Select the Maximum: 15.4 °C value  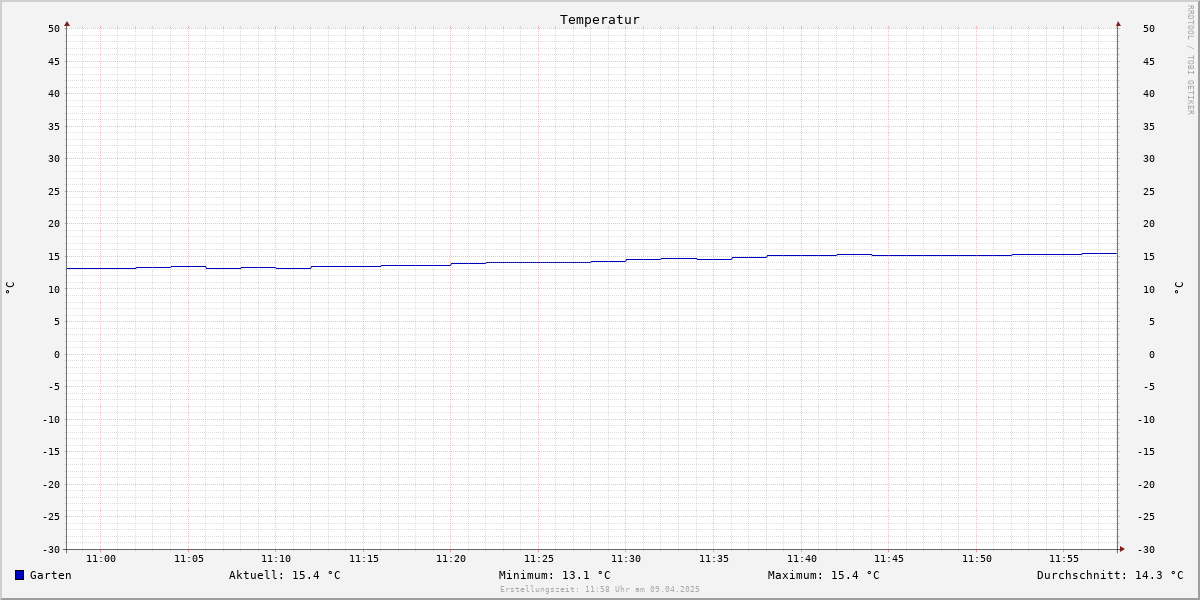coord(824,575)
